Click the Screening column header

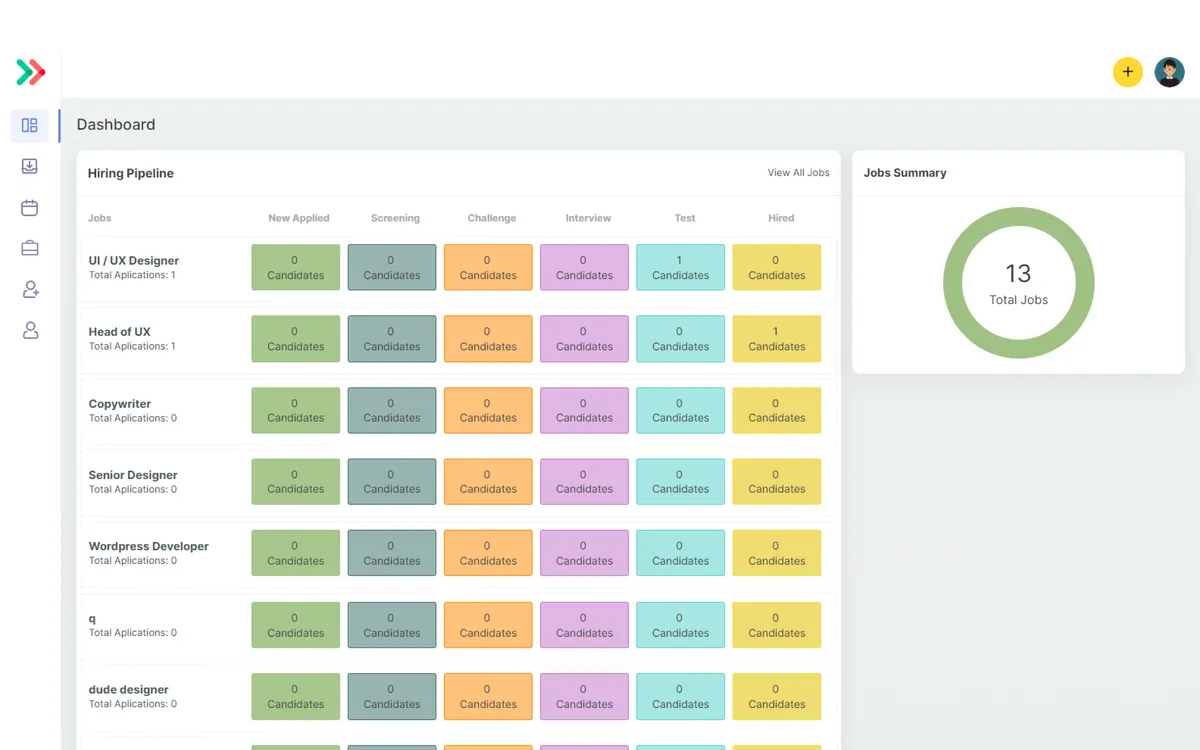pyautogui.click(x=395, y=218)
